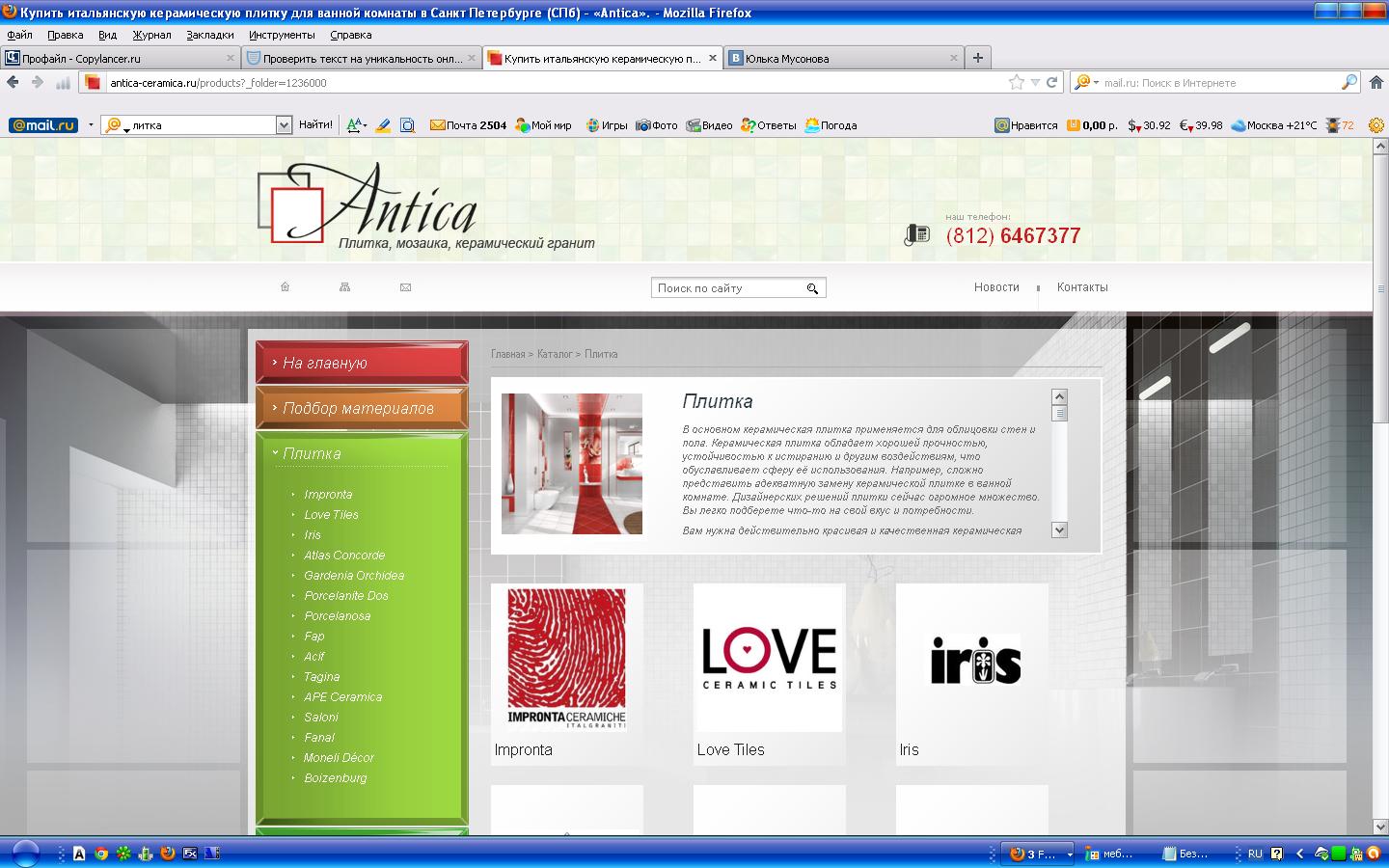Open Почта mail in the toolbar
This screenshot has width=1389, height=868.
468,125
